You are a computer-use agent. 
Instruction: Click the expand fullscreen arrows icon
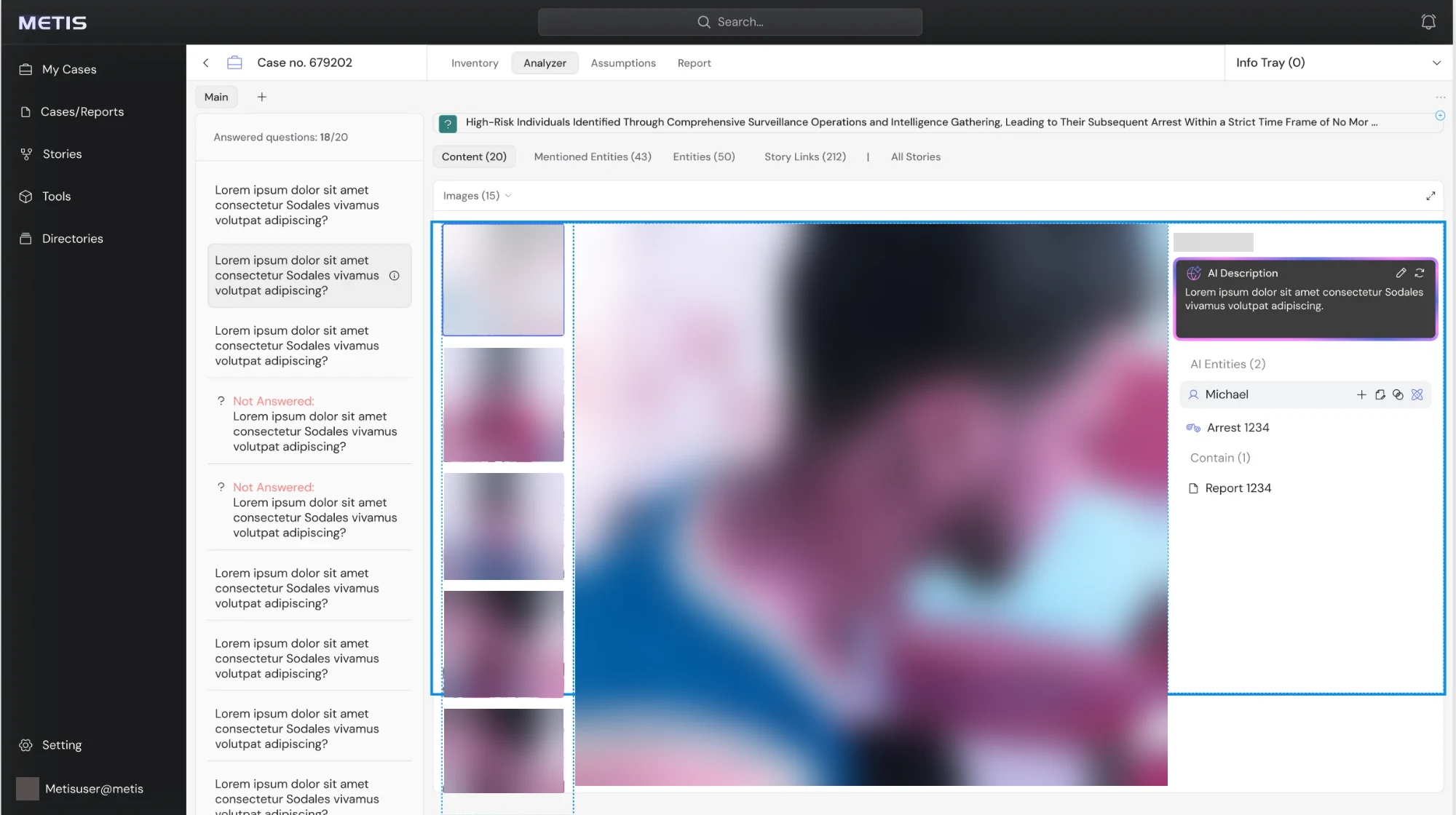click(1430, 196)
